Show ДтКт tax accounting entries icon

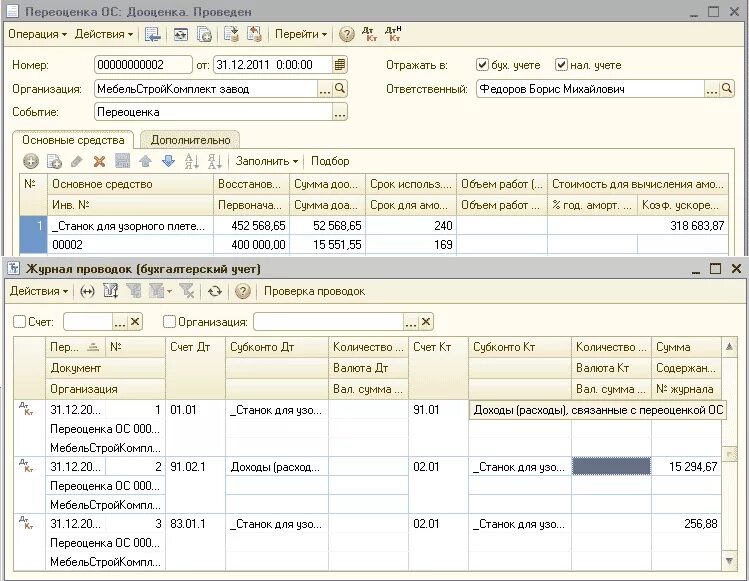(x=393, y=34)
